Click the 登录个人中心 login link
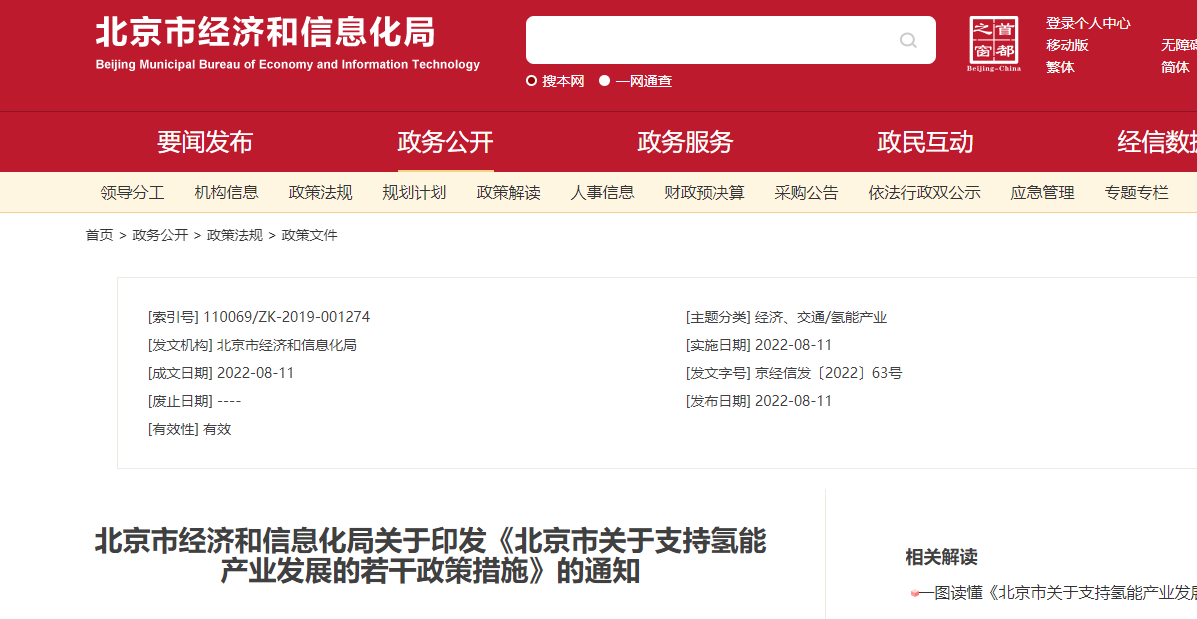 click(1088, 23)
